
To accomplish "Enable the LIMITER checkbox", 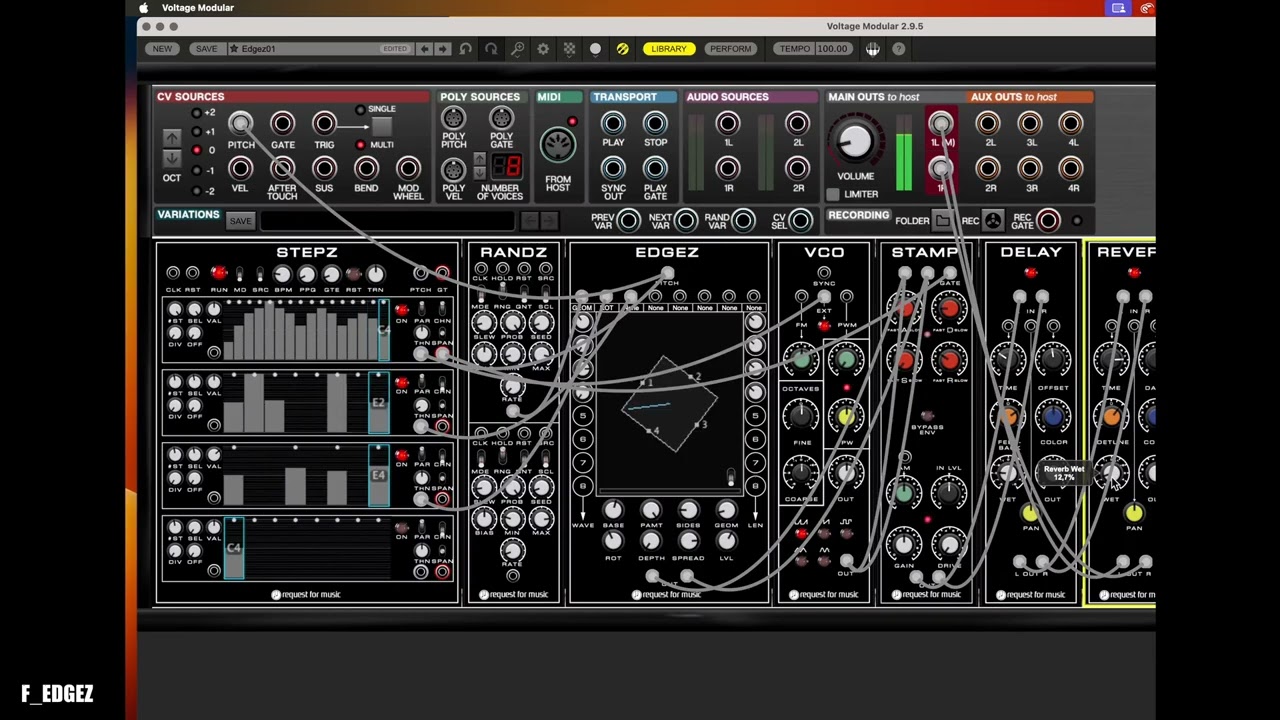I will (x=833, y=195).
